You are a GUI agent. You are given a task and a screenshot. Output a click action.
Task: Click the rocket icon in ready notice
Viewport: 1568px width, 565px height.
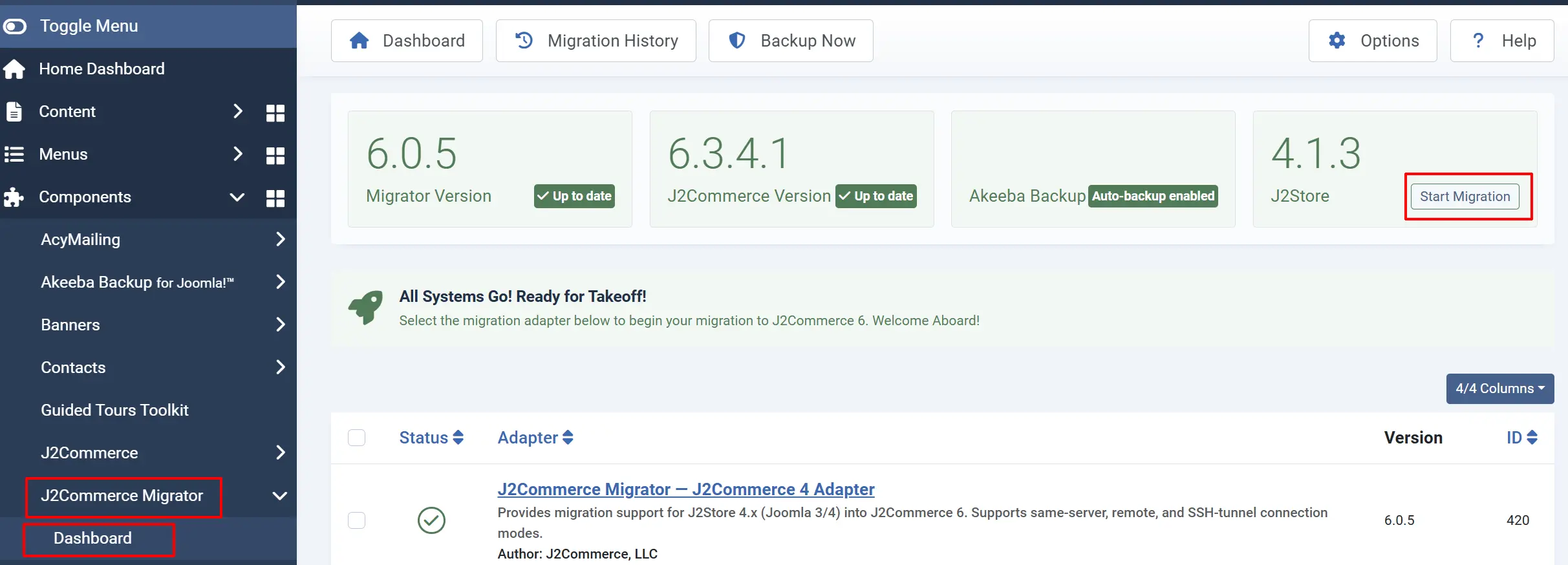click(365, 308)
